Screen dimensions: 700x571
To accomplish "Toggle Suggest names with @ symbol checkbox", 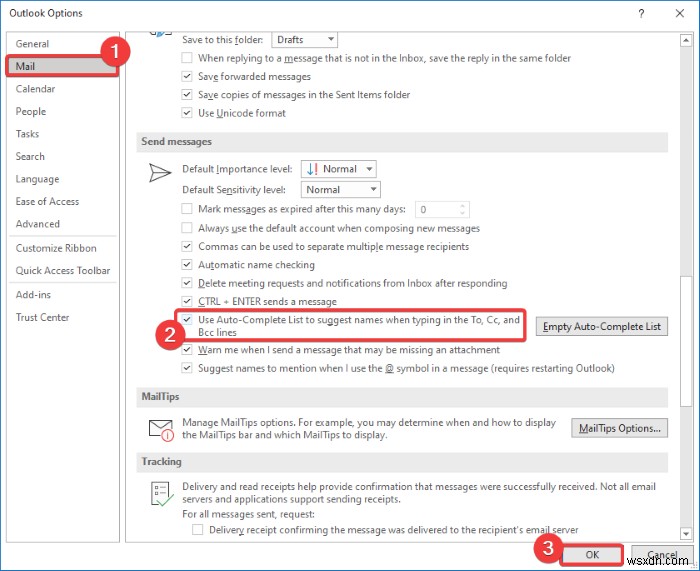I will (x=187, y=368).
